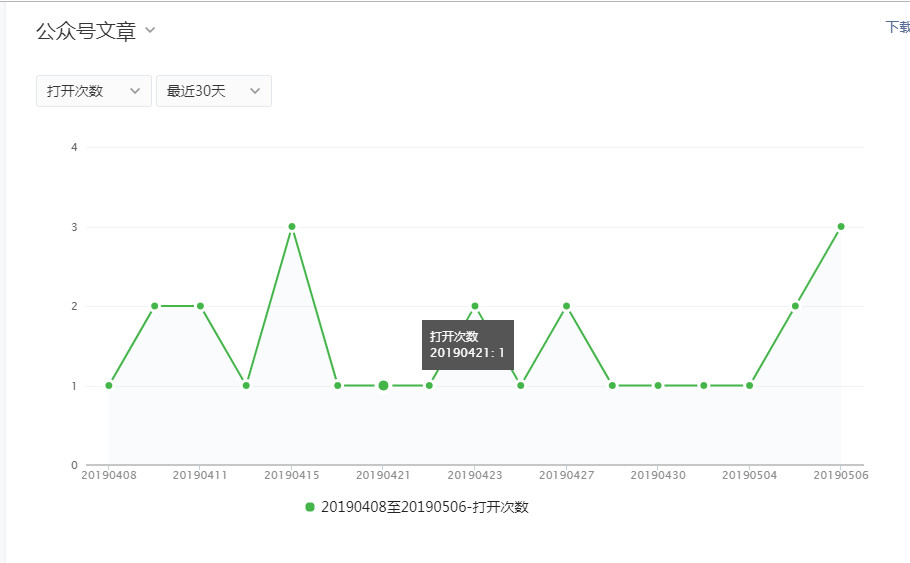
Task: Click the 20190408 first data point
Action: click(109, 385)
